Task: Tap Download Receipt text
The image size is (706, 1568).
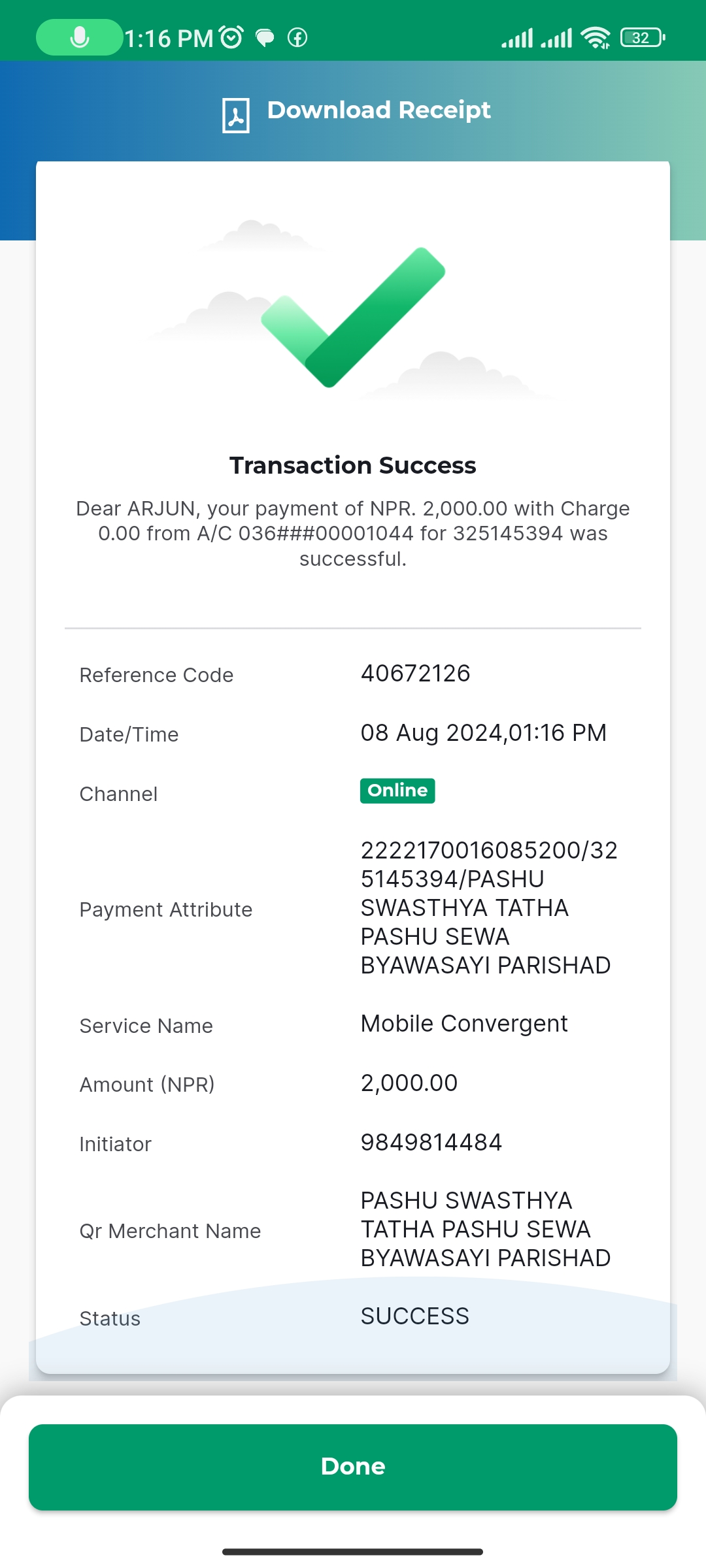Action: click(x=378, y=110)
